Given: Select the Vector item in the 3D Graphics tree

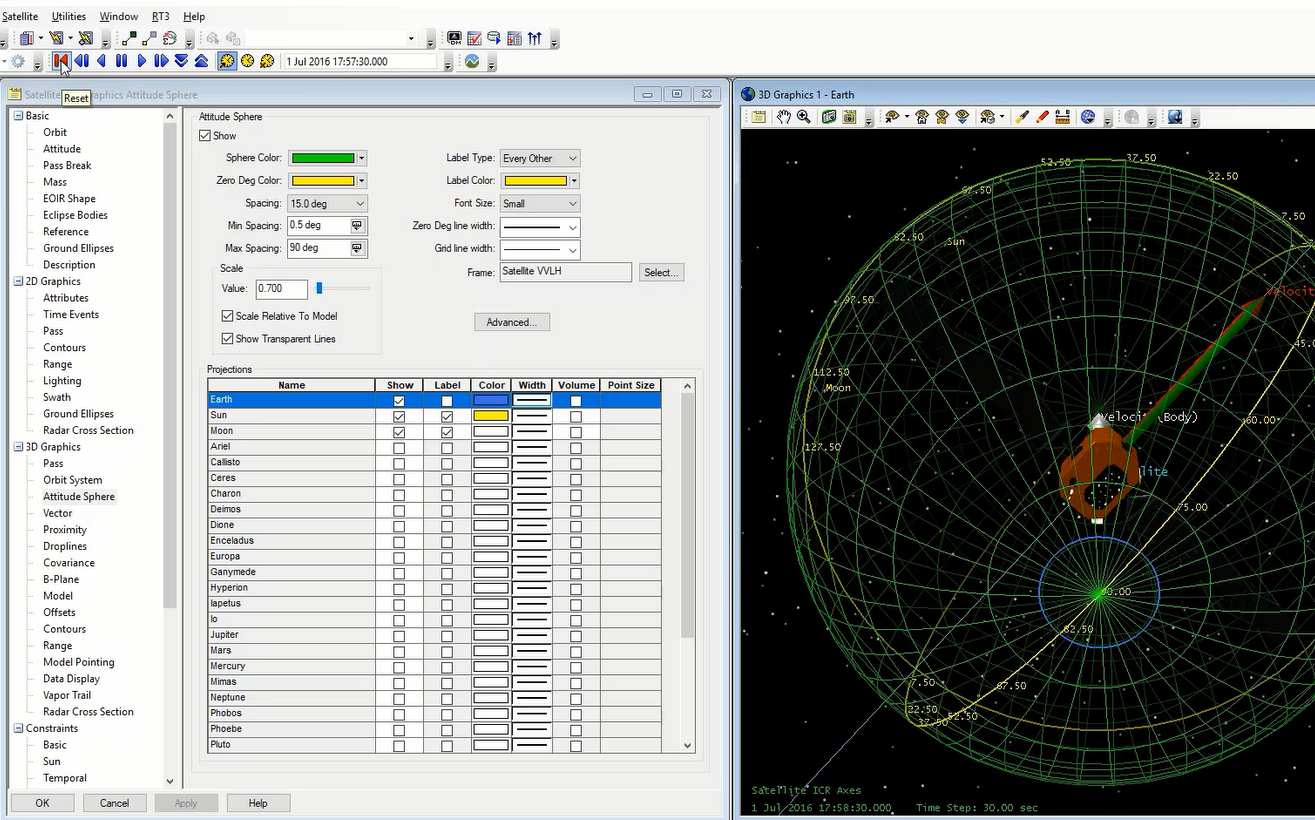Looking at the screenshot, I should tap(59, 513).
